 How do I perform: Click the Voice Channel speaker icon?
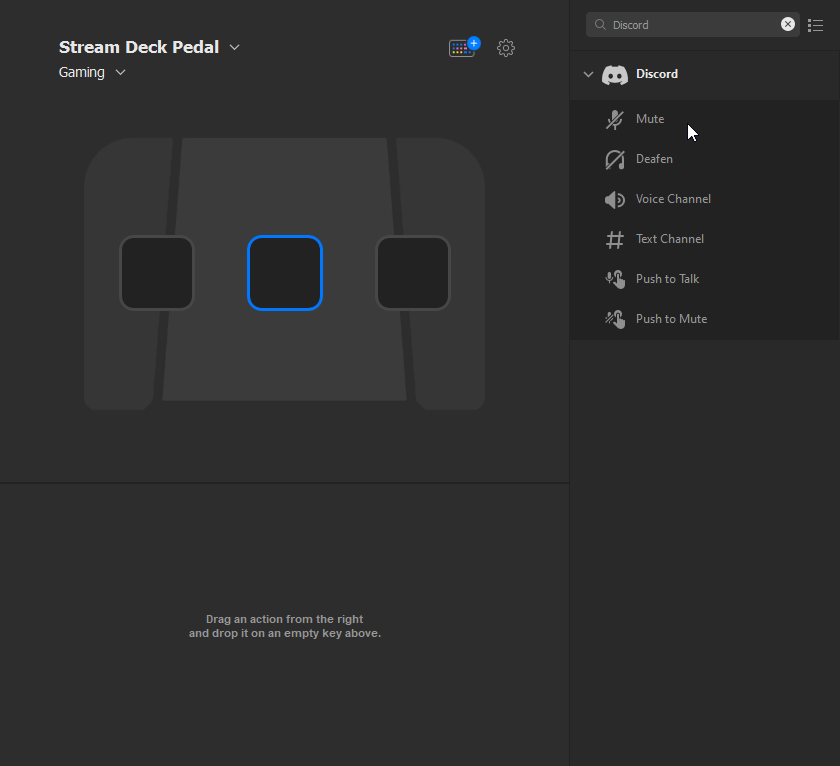click(x=614, y=199)
